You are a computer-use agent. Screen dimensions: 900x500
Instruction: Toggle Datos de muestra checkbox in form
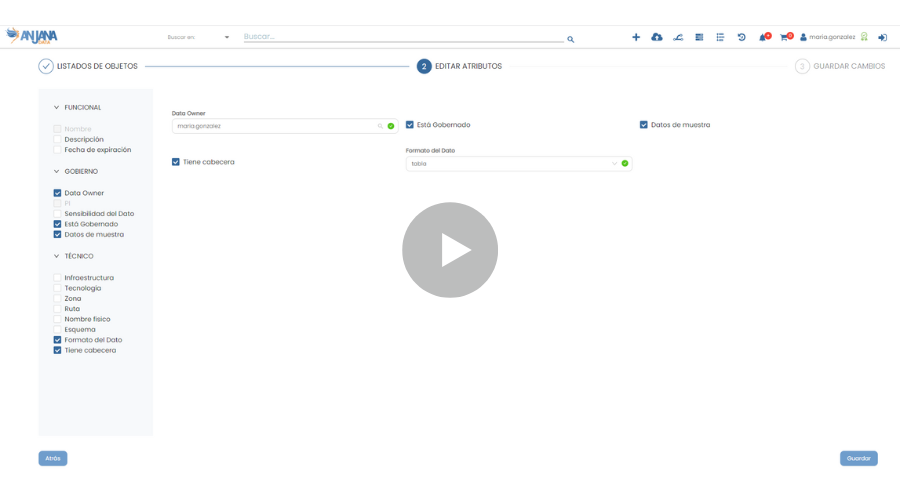644,125
